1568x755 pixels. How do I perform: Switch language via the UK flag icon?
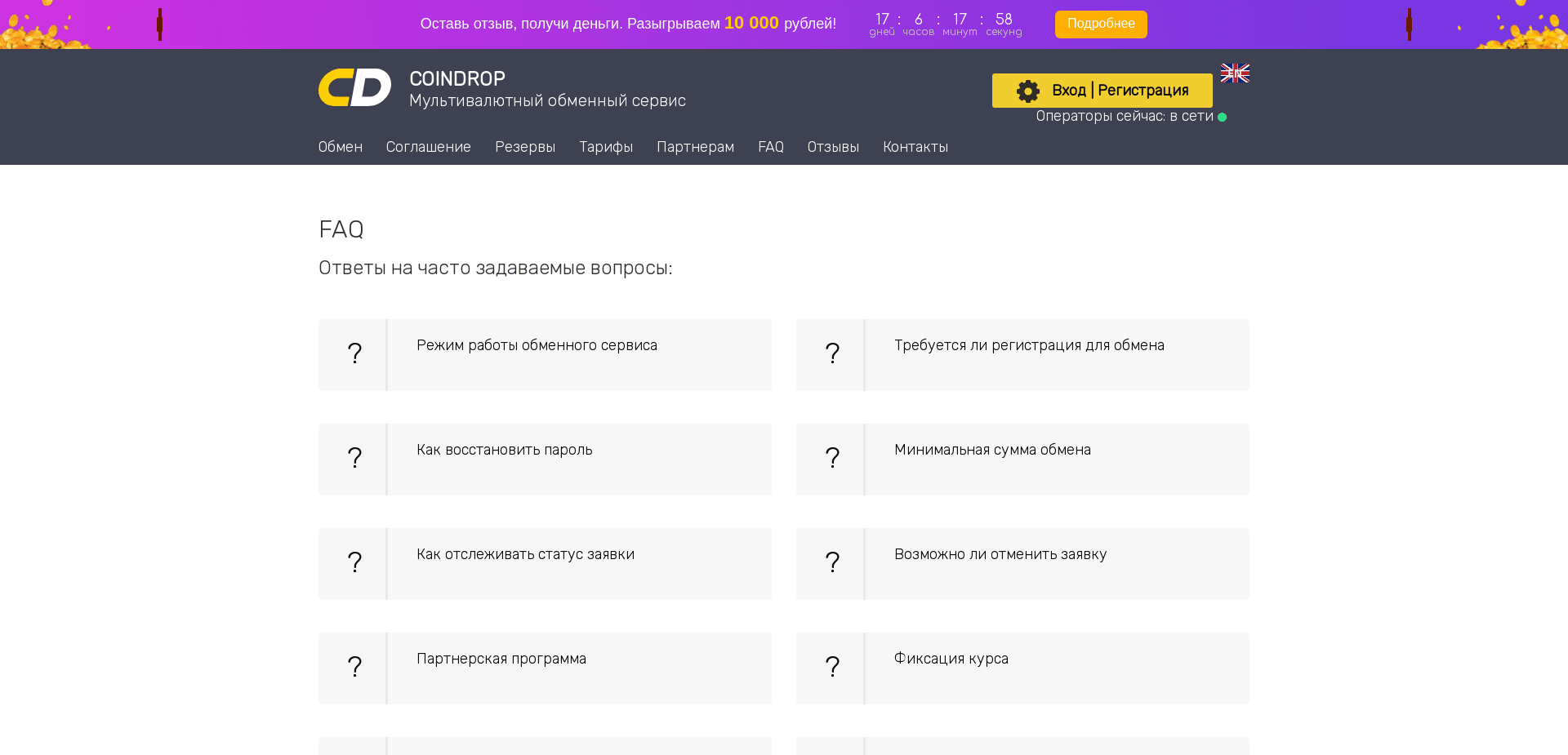[1234, 73]
